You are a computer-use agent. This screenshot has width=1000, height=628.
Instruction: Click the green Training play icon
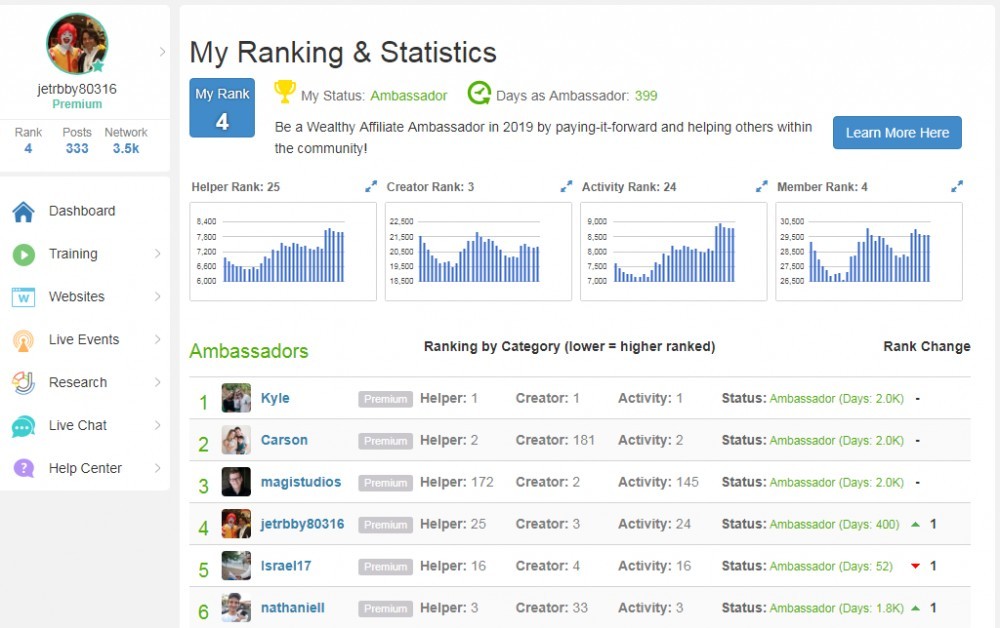click(24, 254)
